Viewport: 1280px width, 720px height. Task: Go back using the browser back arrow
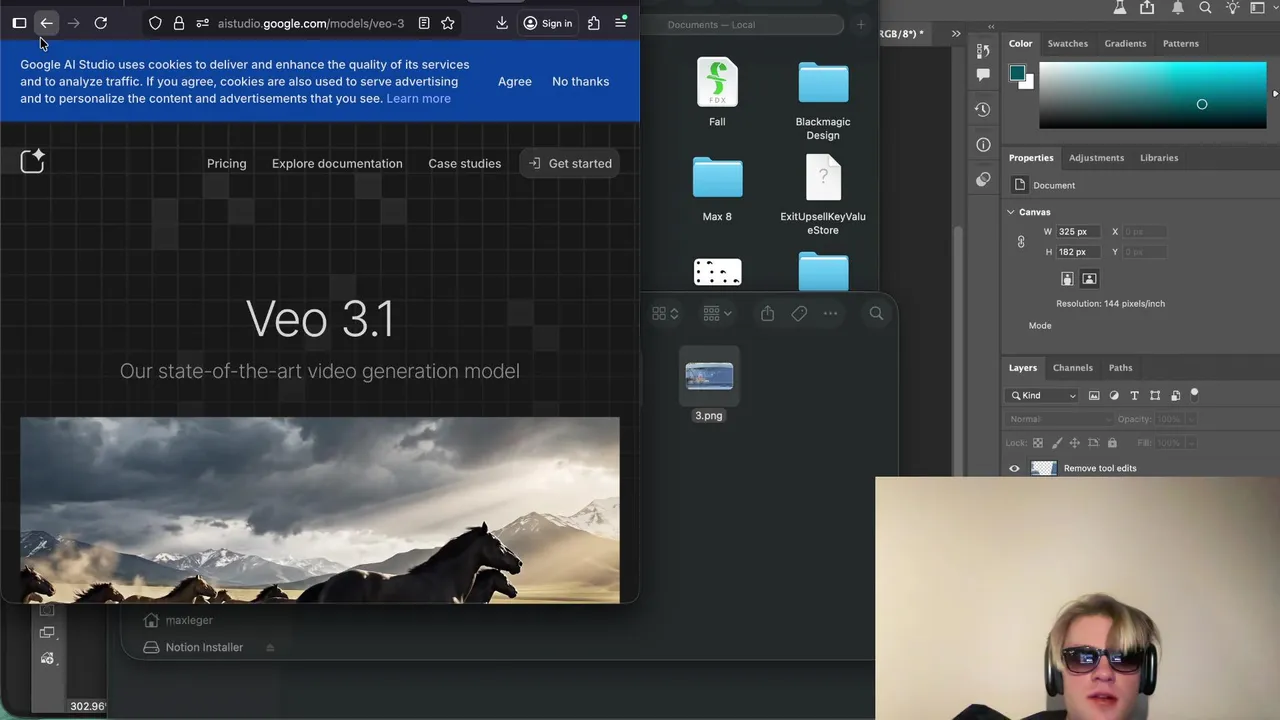tap(47, 23)
